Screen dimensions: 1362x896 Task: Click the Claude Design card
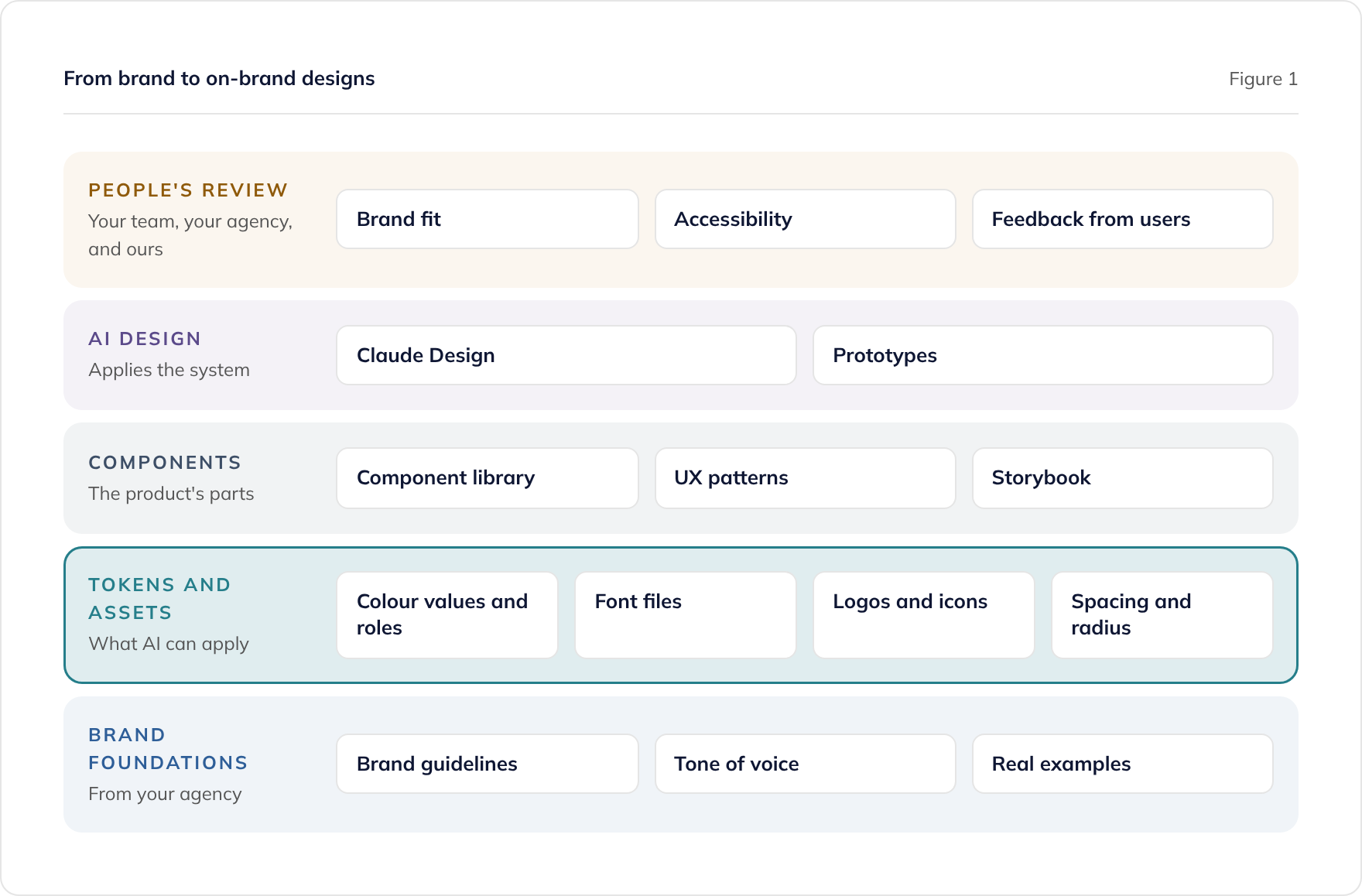tap(566, 355)
